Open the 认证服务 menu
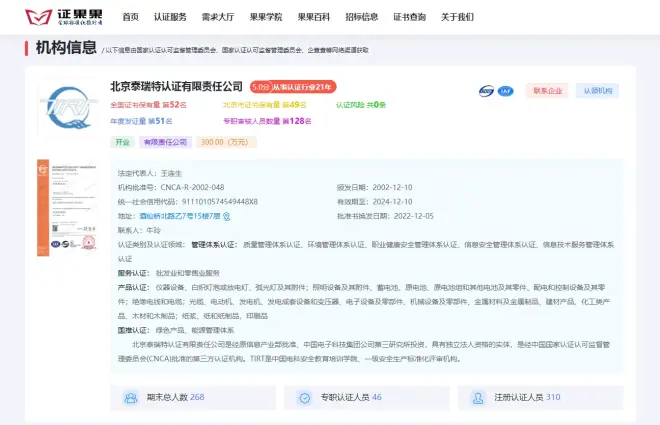Viewport: 660px width, 425px height. click(170, 17)
